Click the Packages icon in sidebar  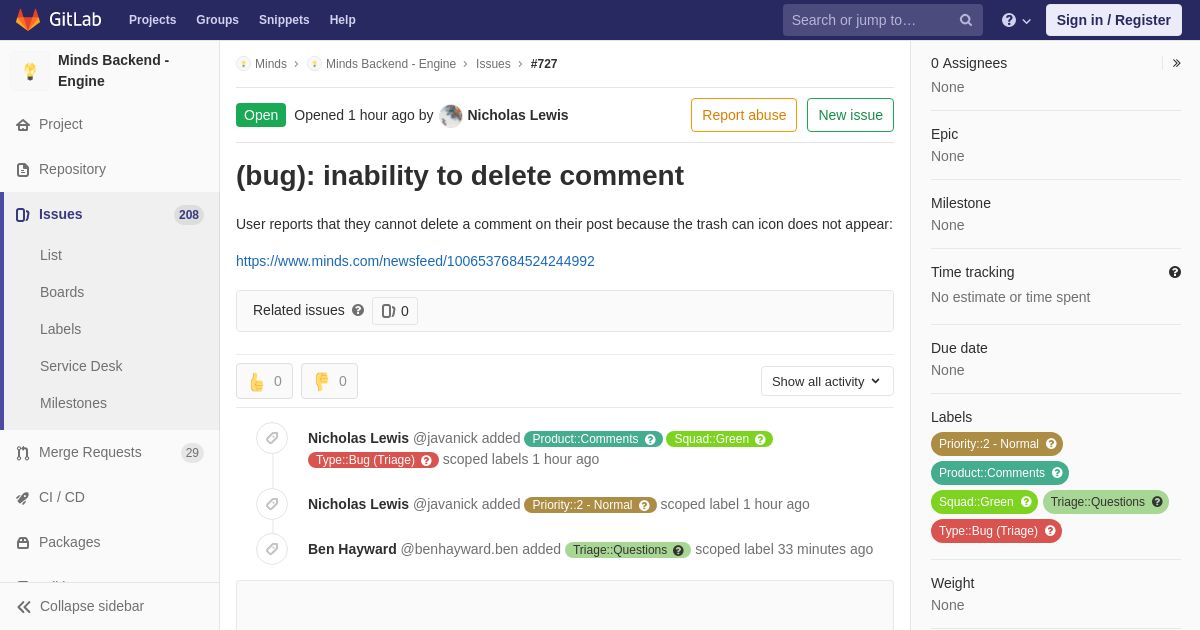pos(23,543)
